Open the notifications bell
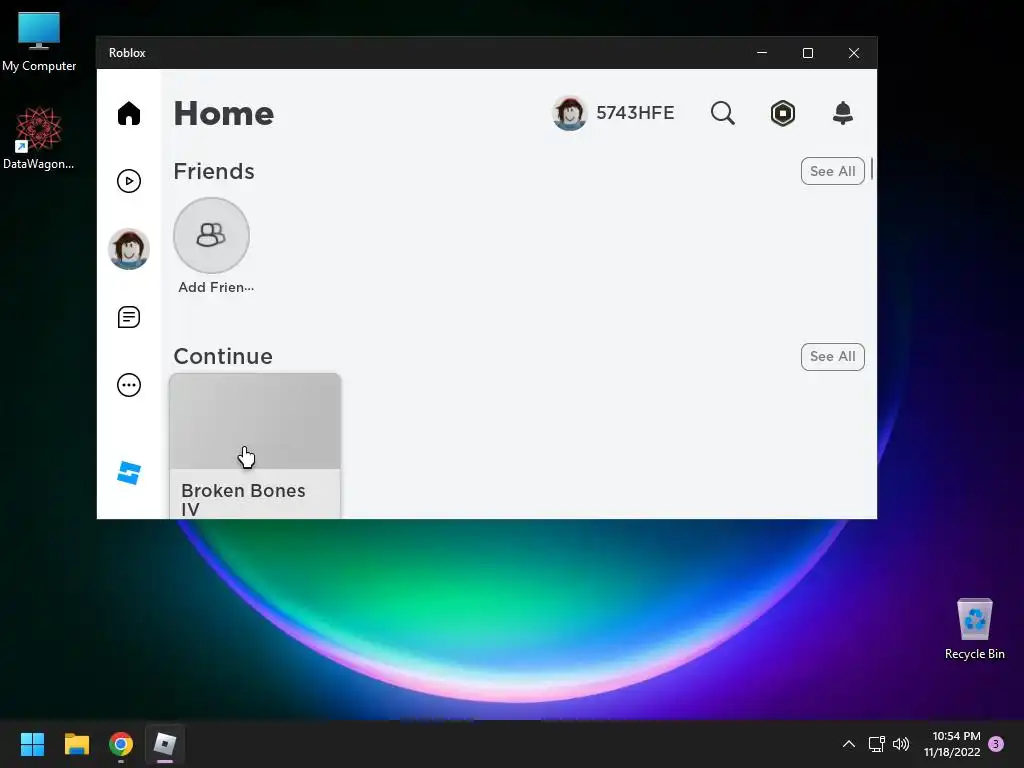Screen dimensions: 1024x768 (x=842, y=113)
